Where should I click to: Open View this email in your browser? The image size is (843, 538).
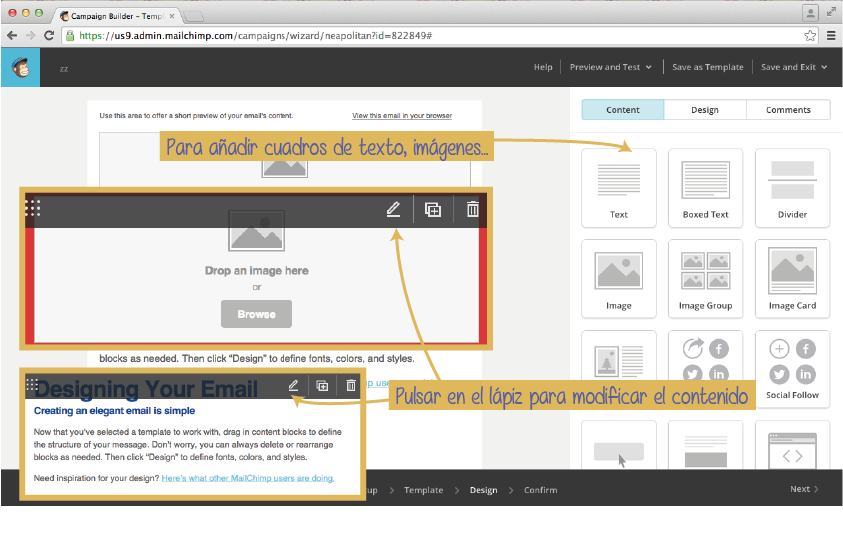402,116
